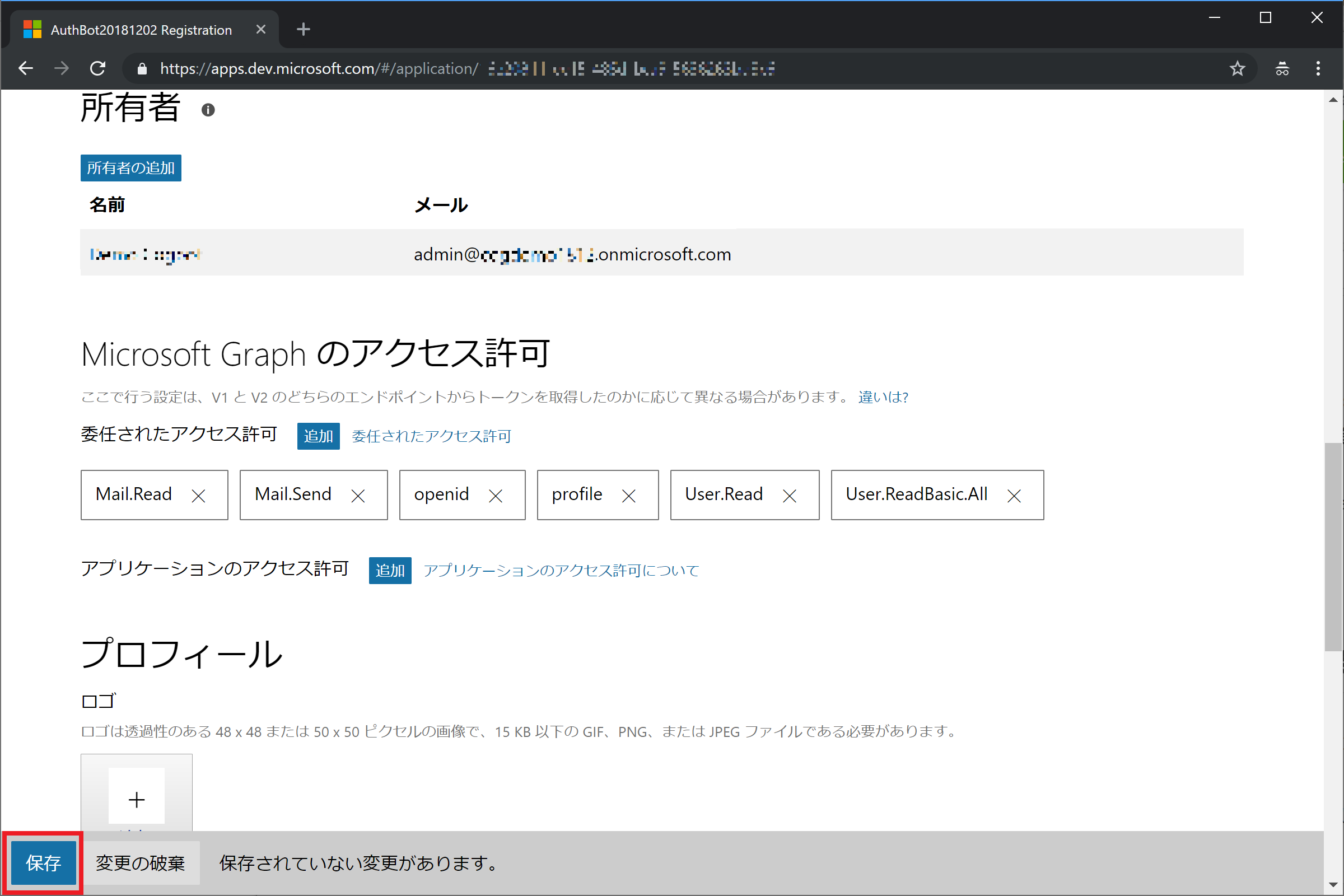1344x896 pixels.
Task: Open 違いは? link
Action: pos(883,397)
